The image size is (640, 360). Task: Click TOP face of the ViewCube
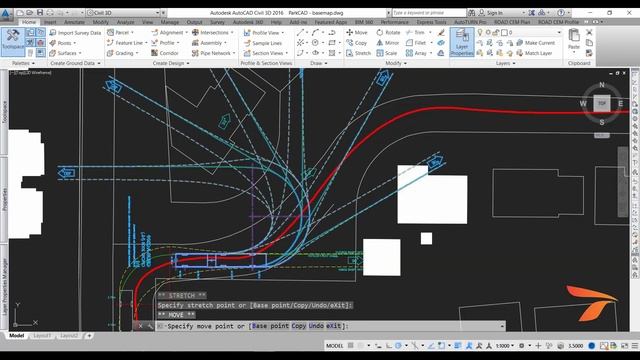tap(602, 103)
